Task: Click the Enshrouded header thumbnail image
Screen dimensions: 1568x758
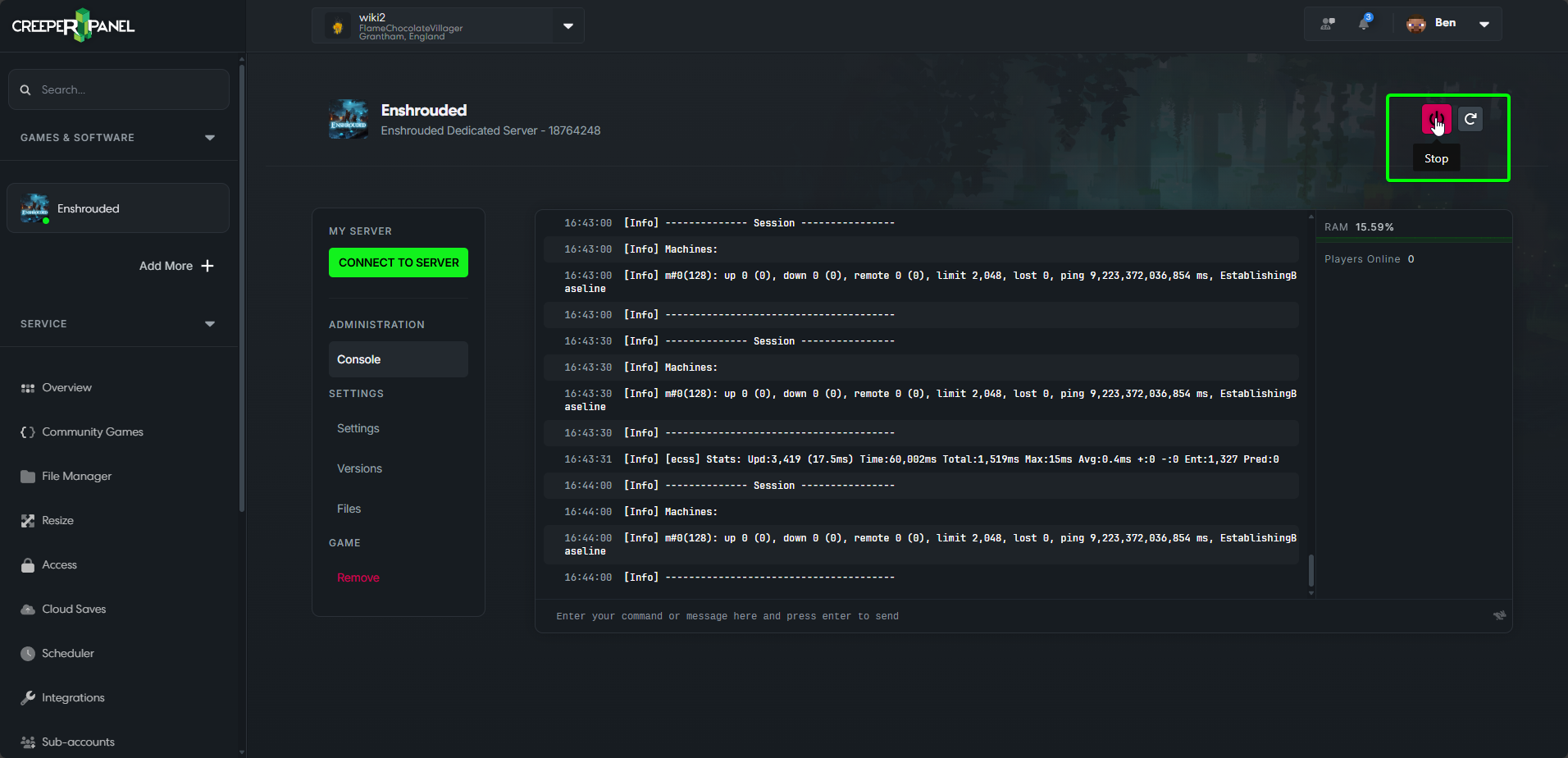Action: [349, 120]
